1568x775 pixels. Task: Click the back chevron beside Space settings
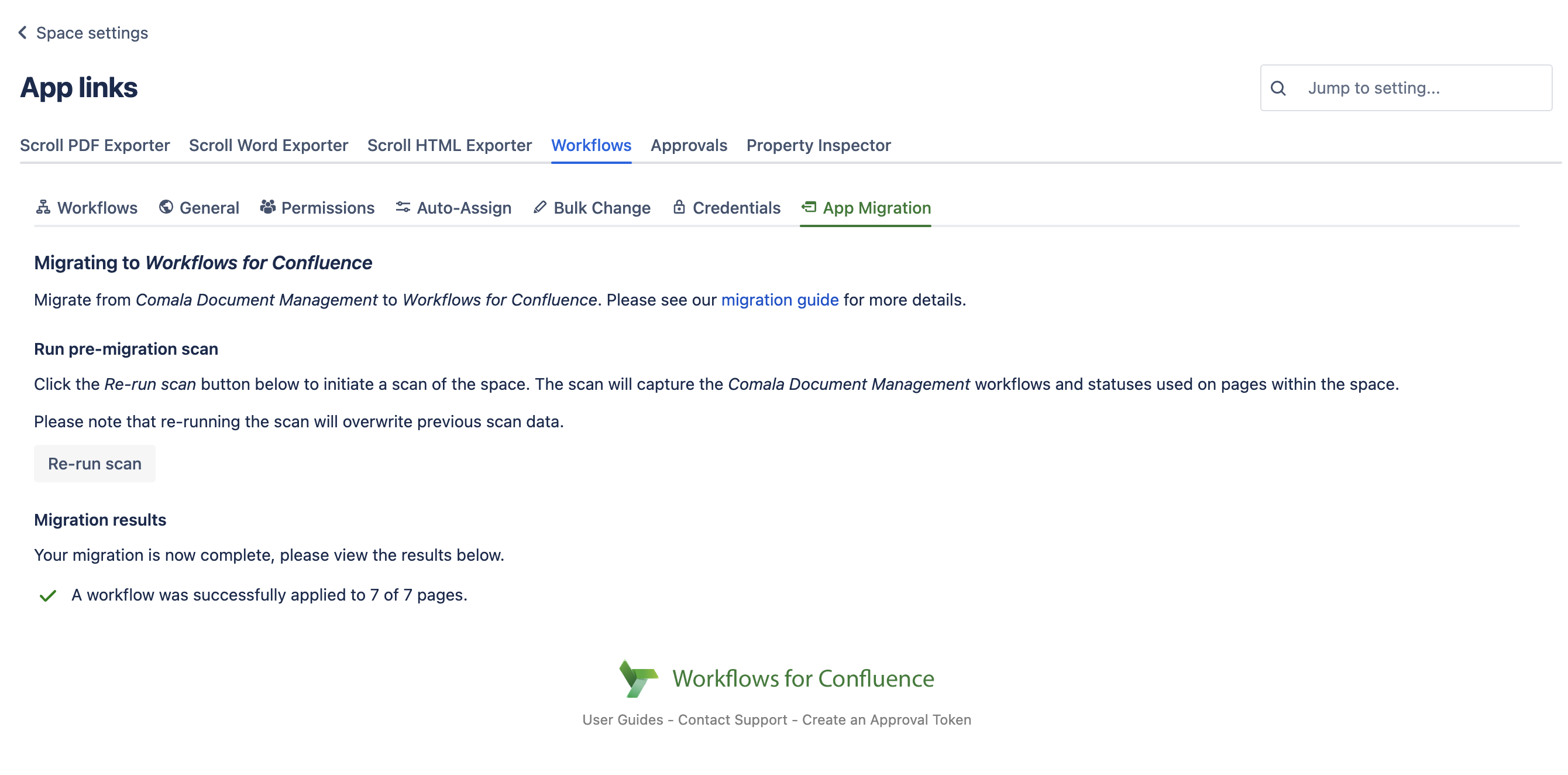click(22, 32)
